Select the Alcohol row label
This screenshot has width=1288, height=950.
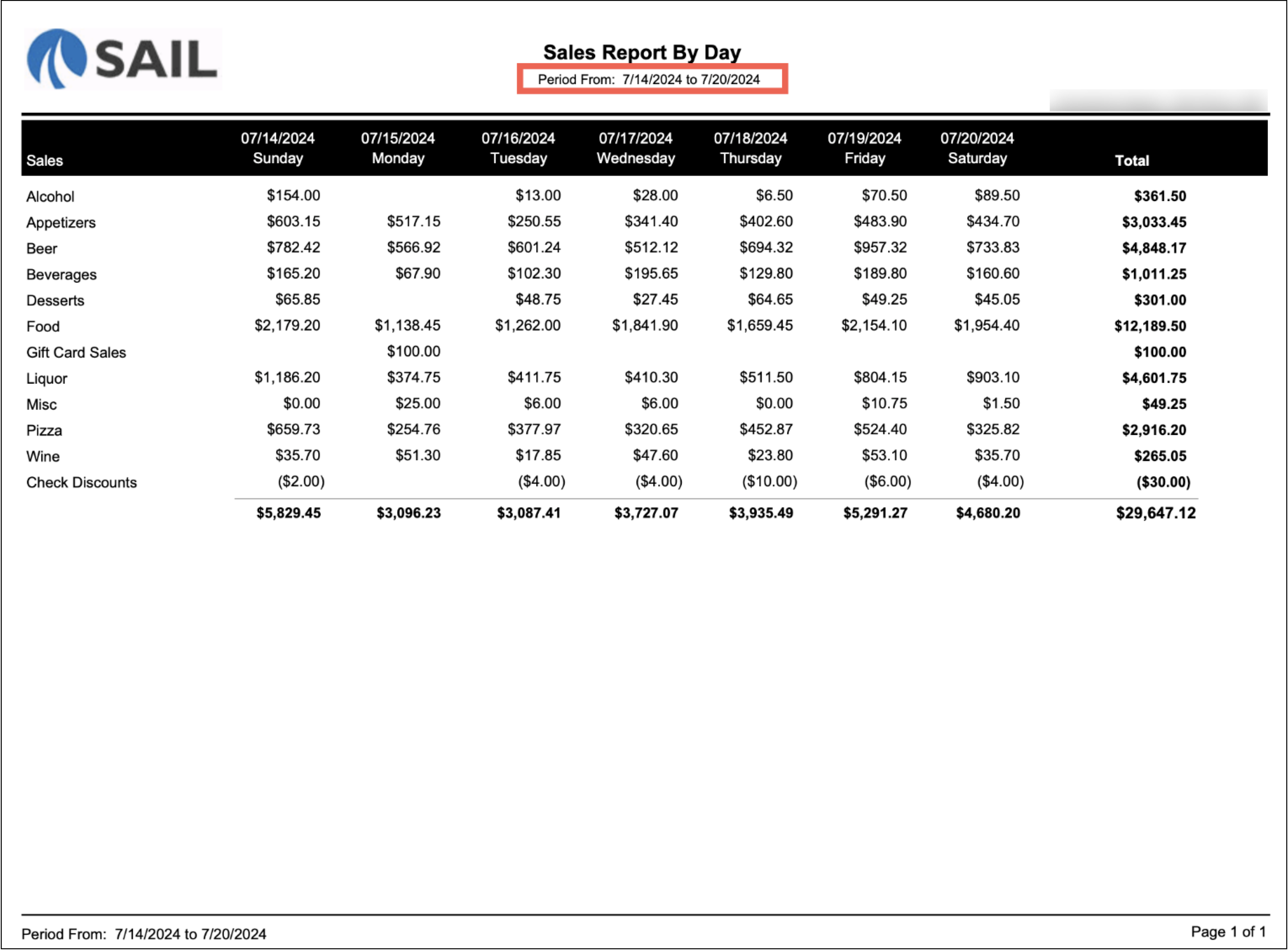[x=50, y=196]
